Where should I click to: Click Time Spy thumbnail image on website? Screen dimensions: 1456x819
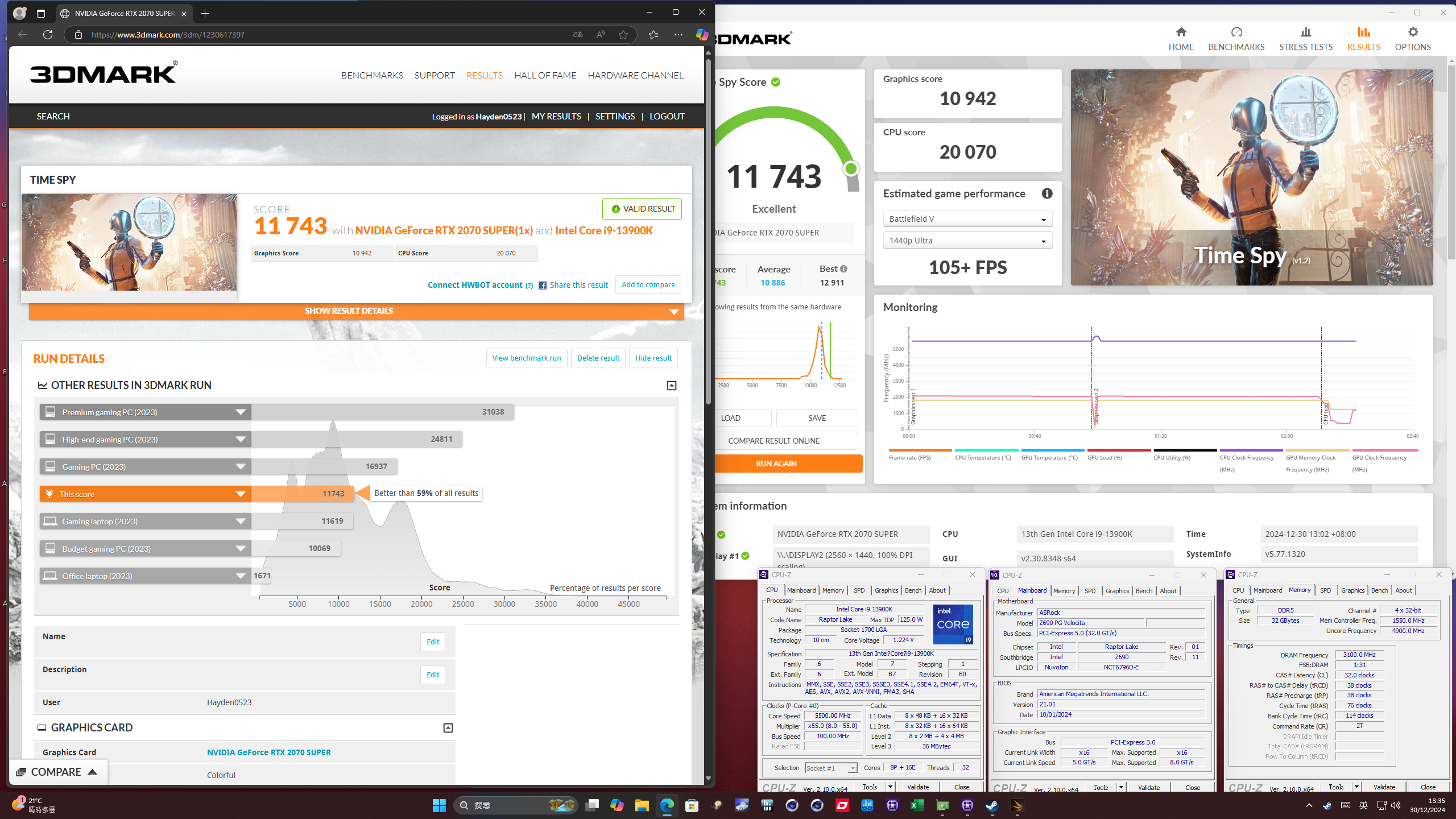click(x=129, y=242)
